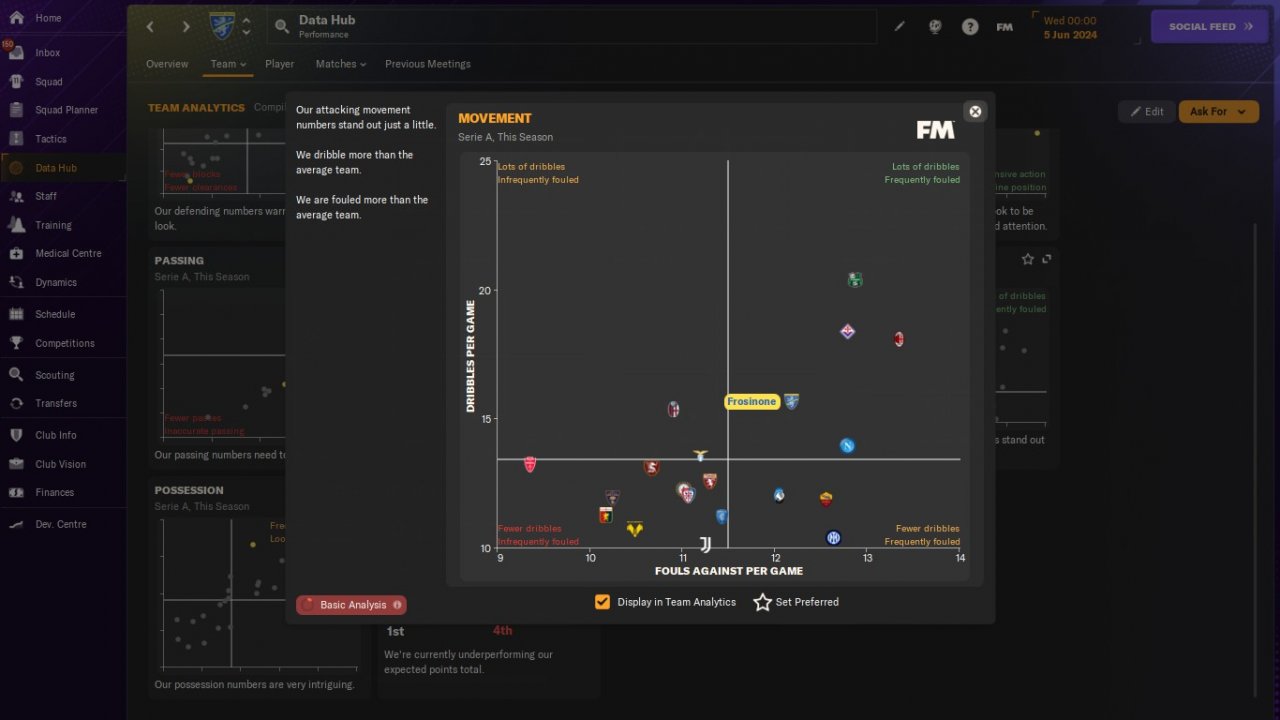This screenshot has width=1280, height=720.
Task: Click the Set Preferred star
Action: pos(762,602)
